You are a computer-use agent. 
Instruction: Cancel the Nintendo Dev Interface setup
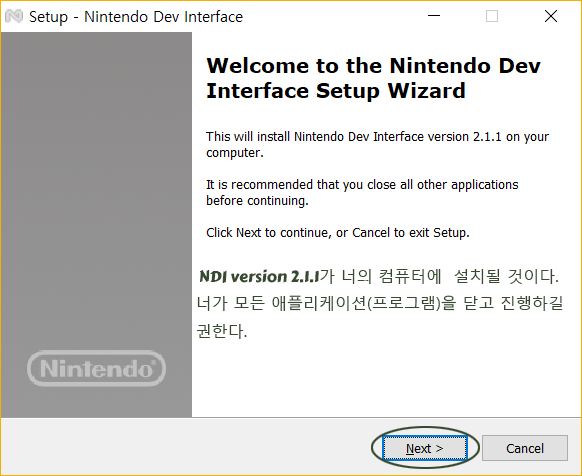tap(525, 448)
